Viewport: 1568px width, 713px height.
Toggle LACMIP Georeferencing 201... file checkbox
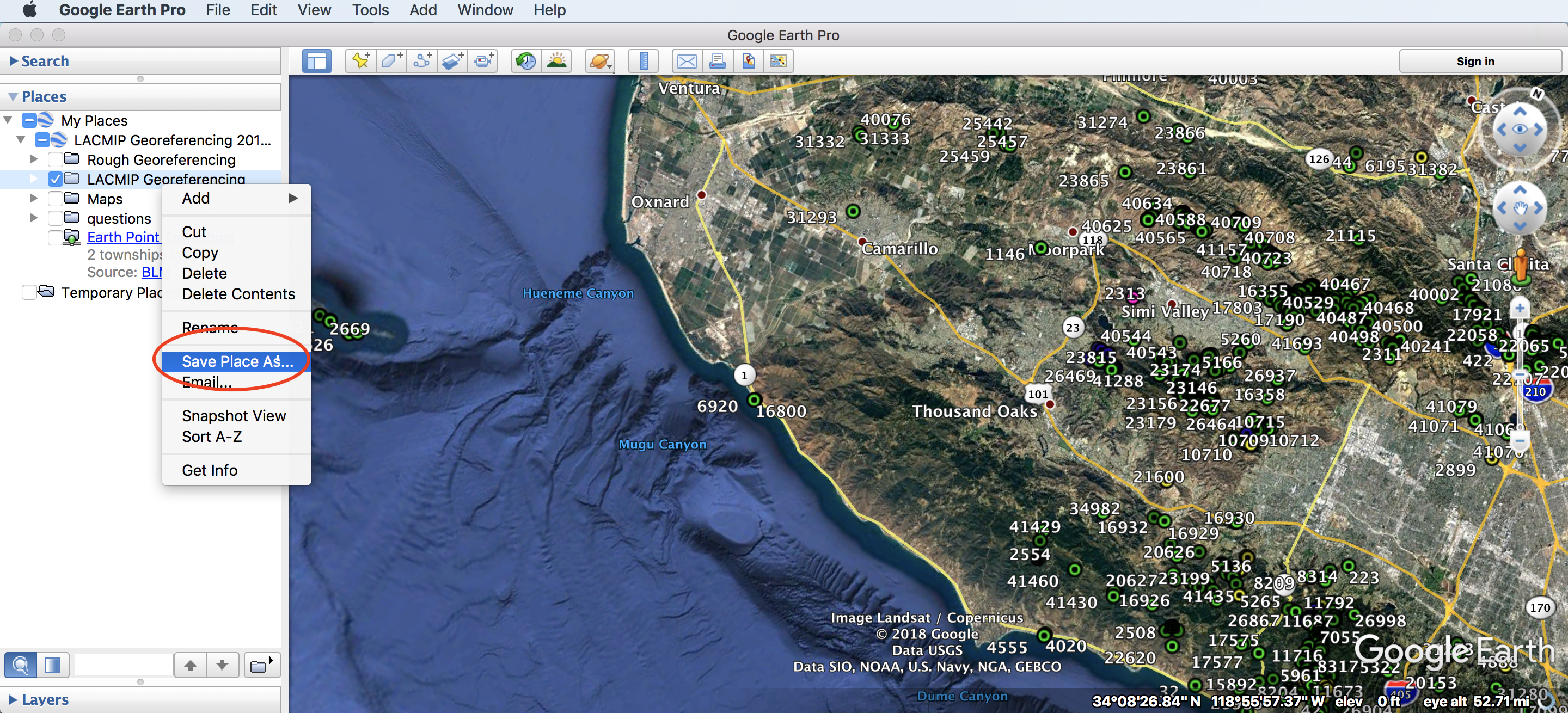[42, 140]
